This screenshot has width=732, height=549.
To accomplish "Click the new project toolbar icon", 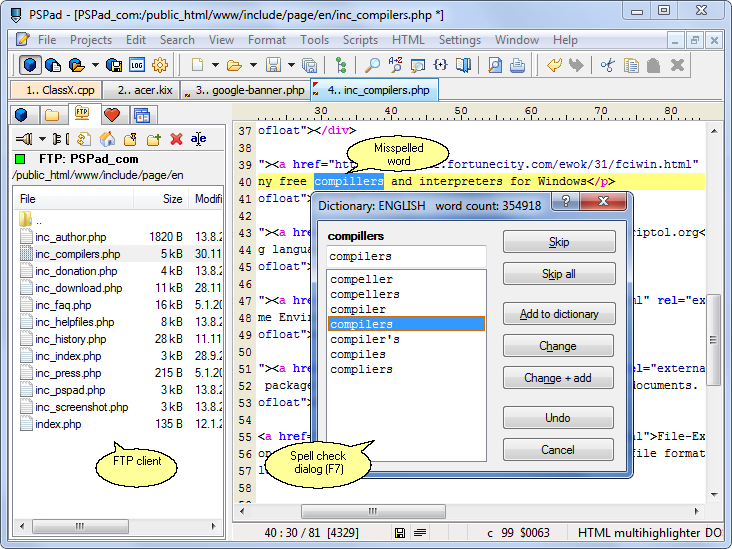I will coord(53,65).
